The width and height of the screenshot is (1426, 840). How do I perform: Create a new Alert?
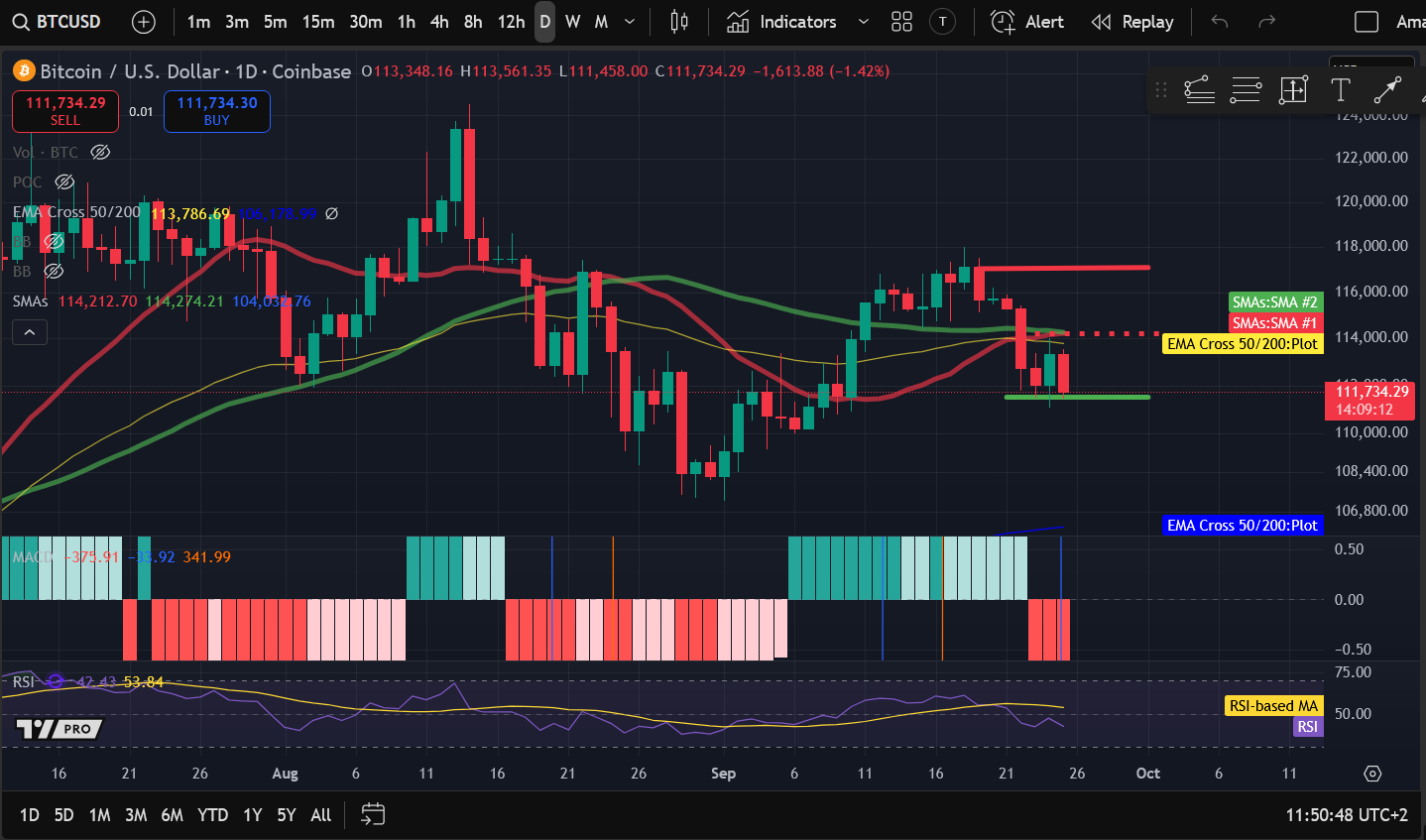[x=1028, y=22]
